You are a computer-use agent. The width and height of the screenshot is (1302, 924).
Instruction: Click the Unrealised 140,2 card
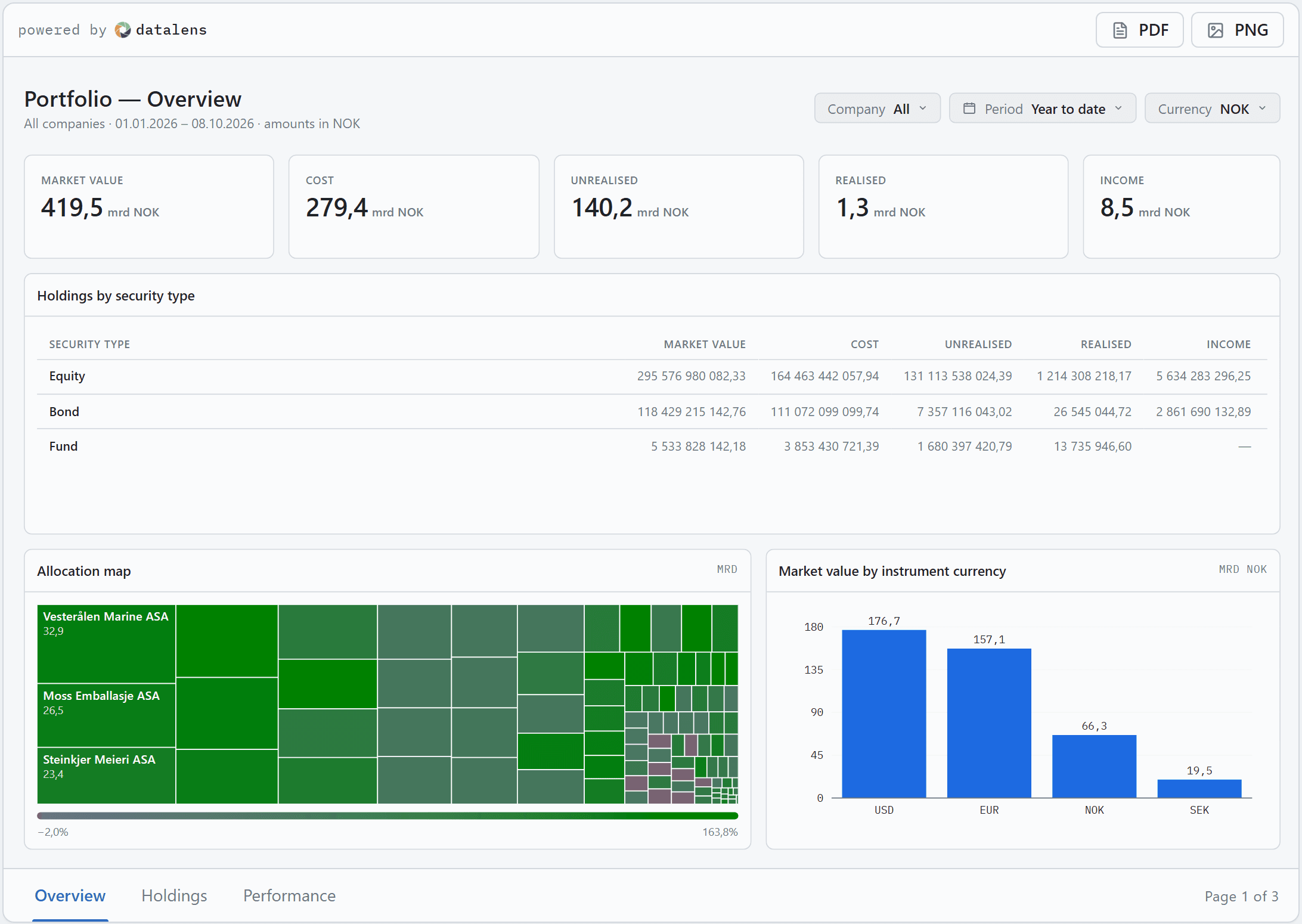pyautogui.click(x=678, y=207)
